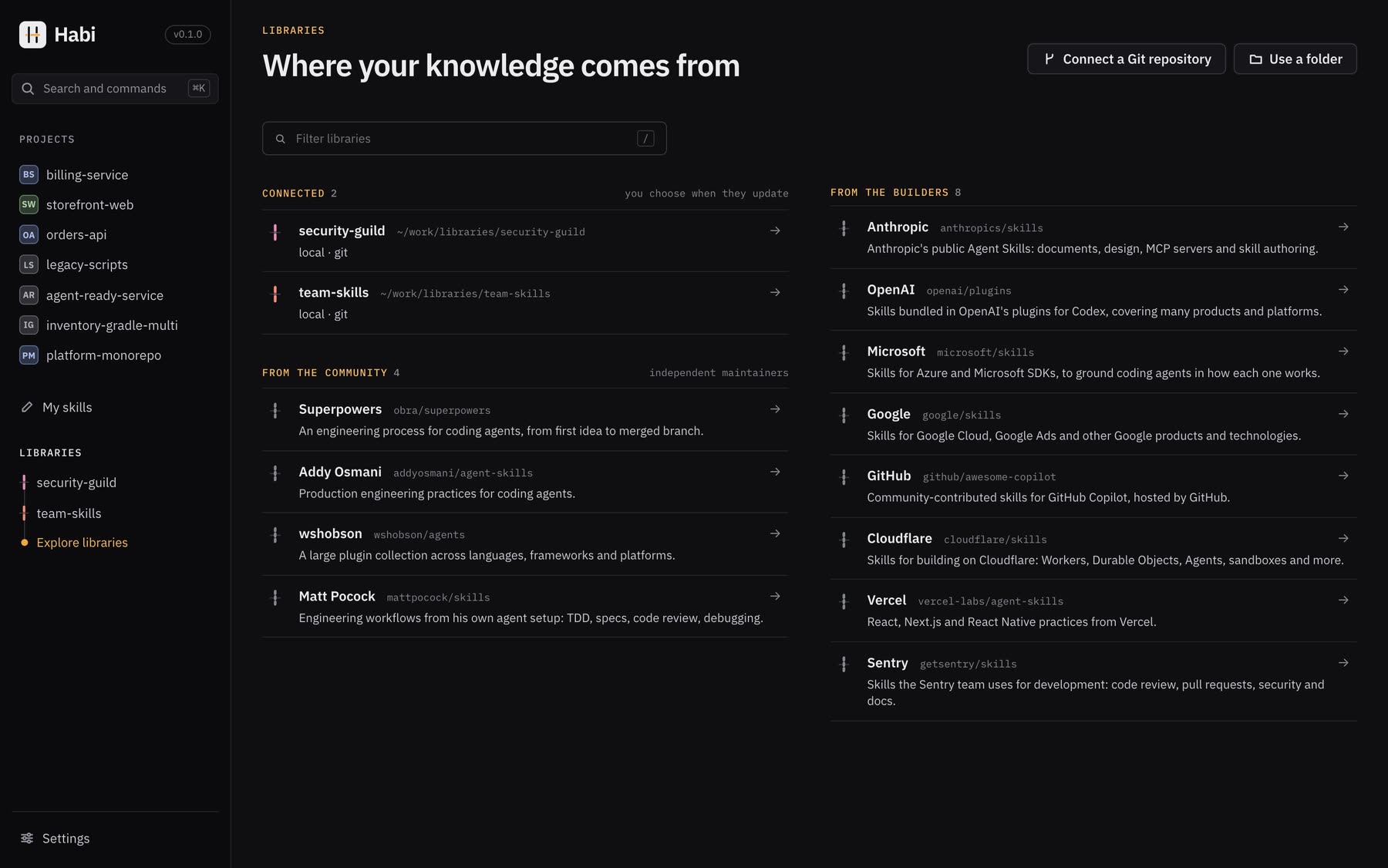
Task: Click the Cloudflare row arrow icon
Action: [x=1343, y=538]
